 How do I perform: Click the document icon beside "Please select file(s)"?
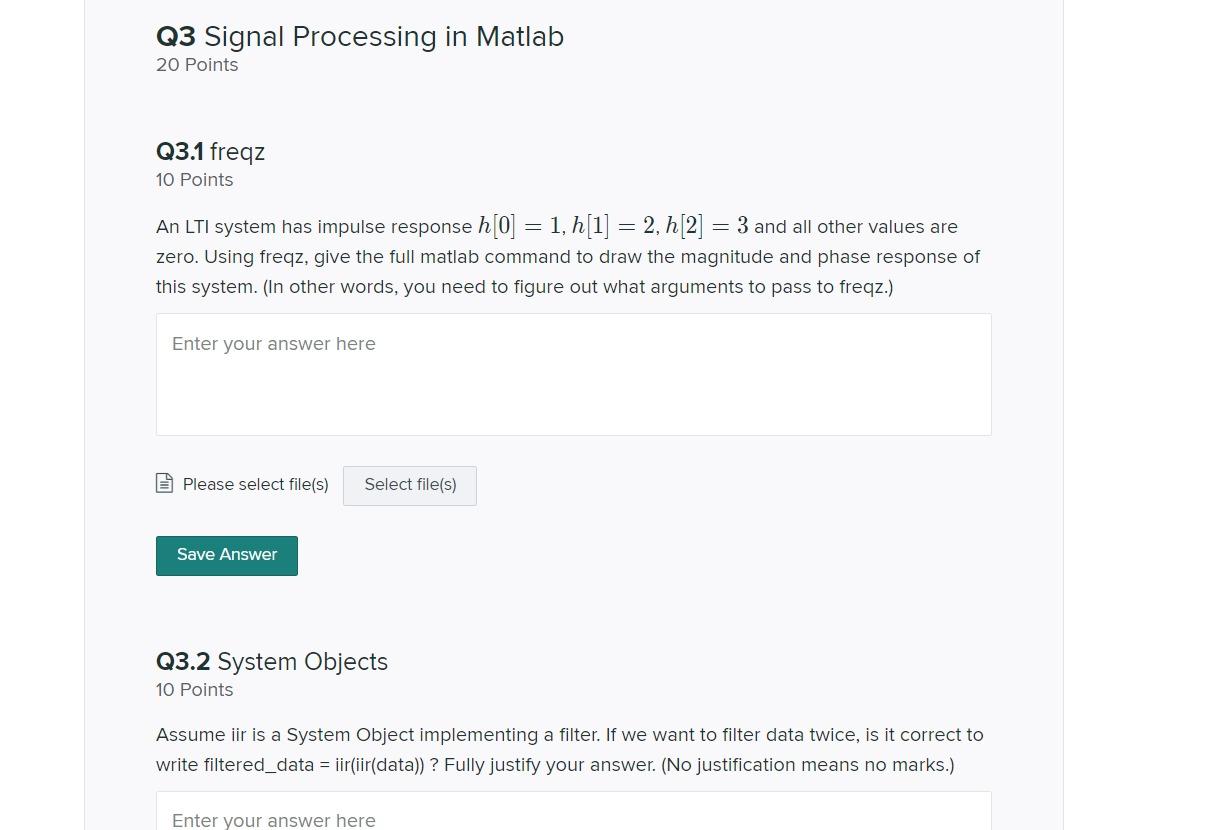pyautogui.click(x=164, y=483)
